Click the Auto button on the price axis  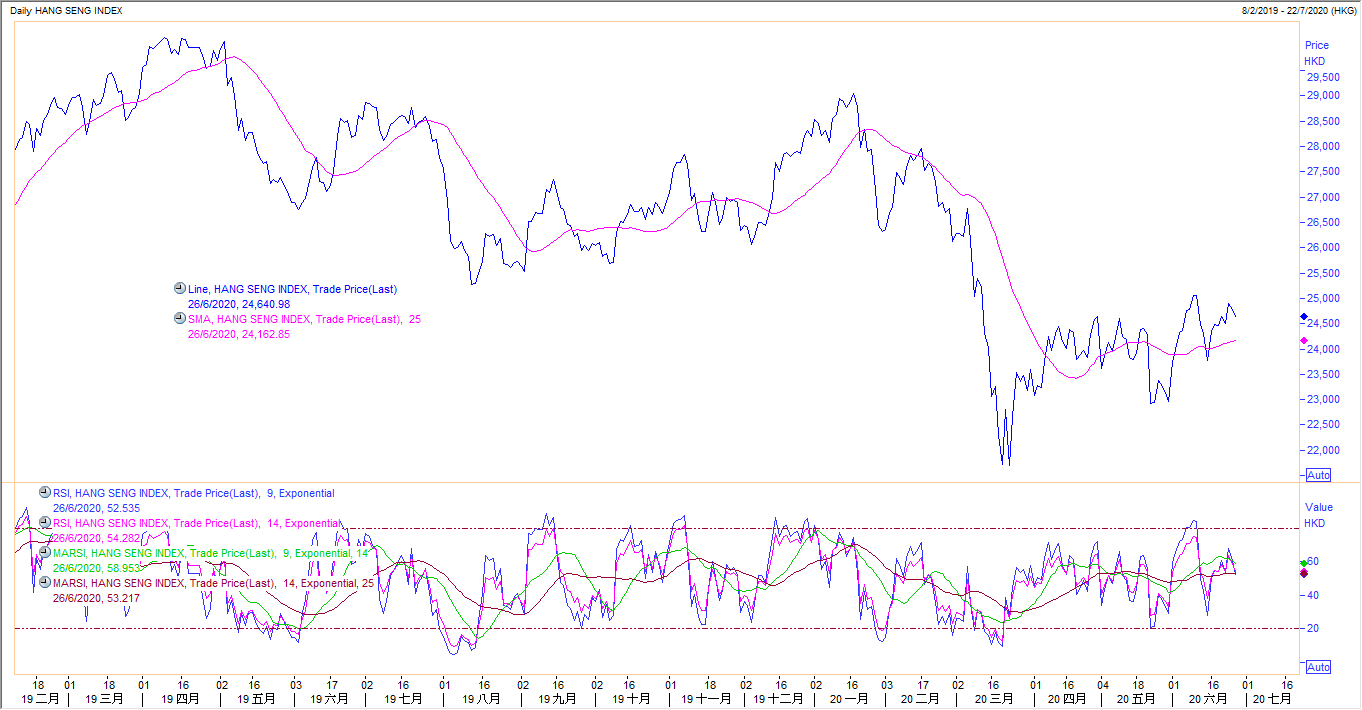(x=1319, y=475)
